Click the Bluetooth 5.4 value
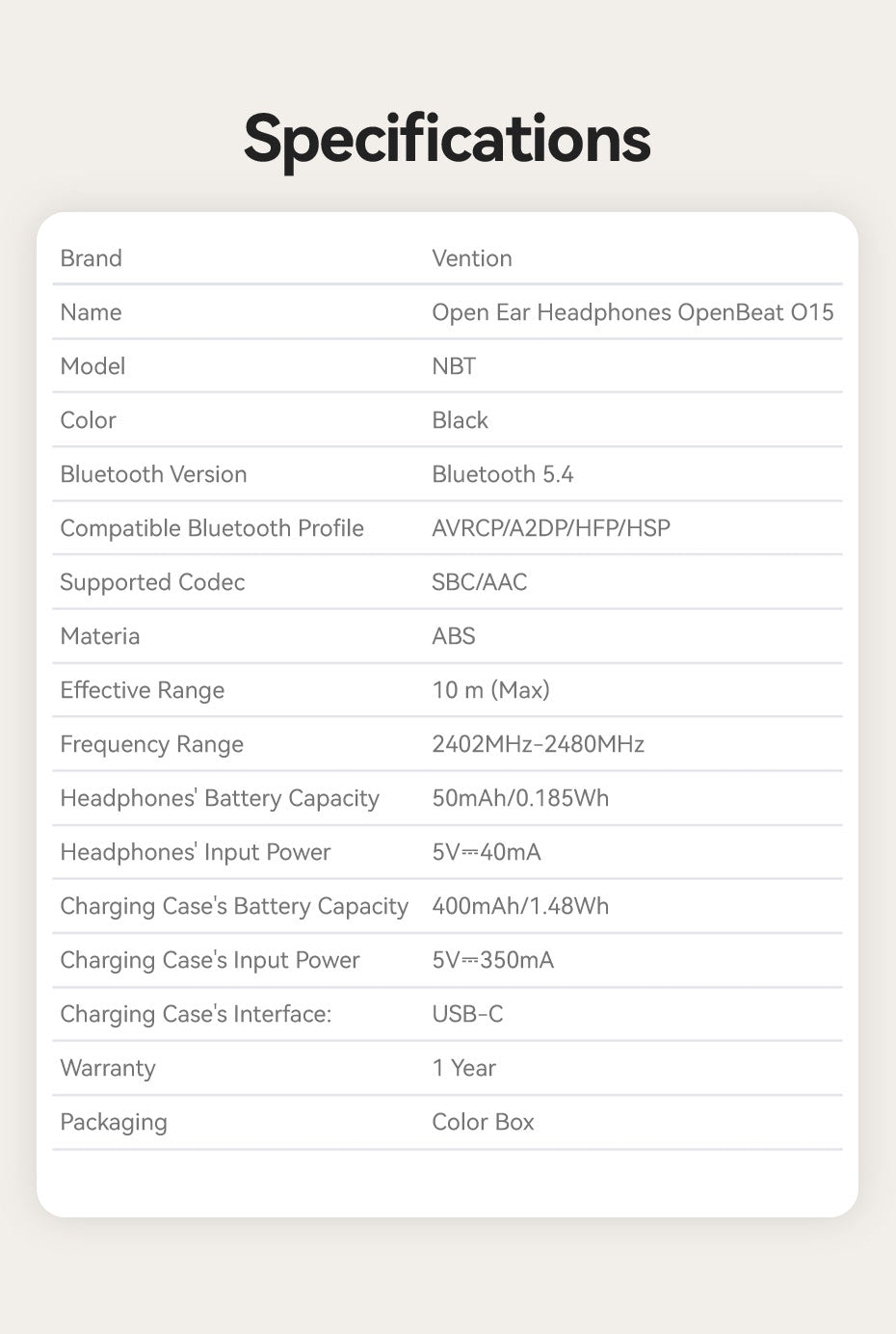This screenshot has height=1334, width=896. tap(503, 474)
